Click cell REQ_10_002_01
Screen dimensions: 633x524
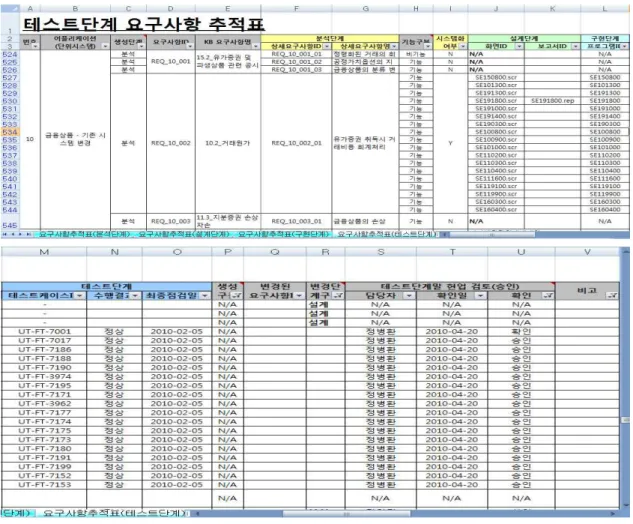click(296, 143)
